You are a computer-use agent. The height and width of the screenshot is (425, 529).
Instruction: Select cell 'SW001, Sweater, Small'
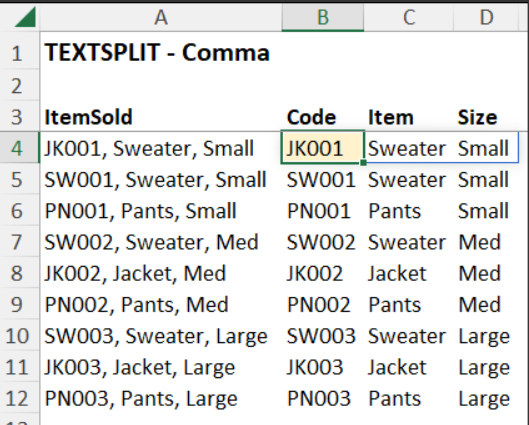pyautogui.click(x=161, y=179)
